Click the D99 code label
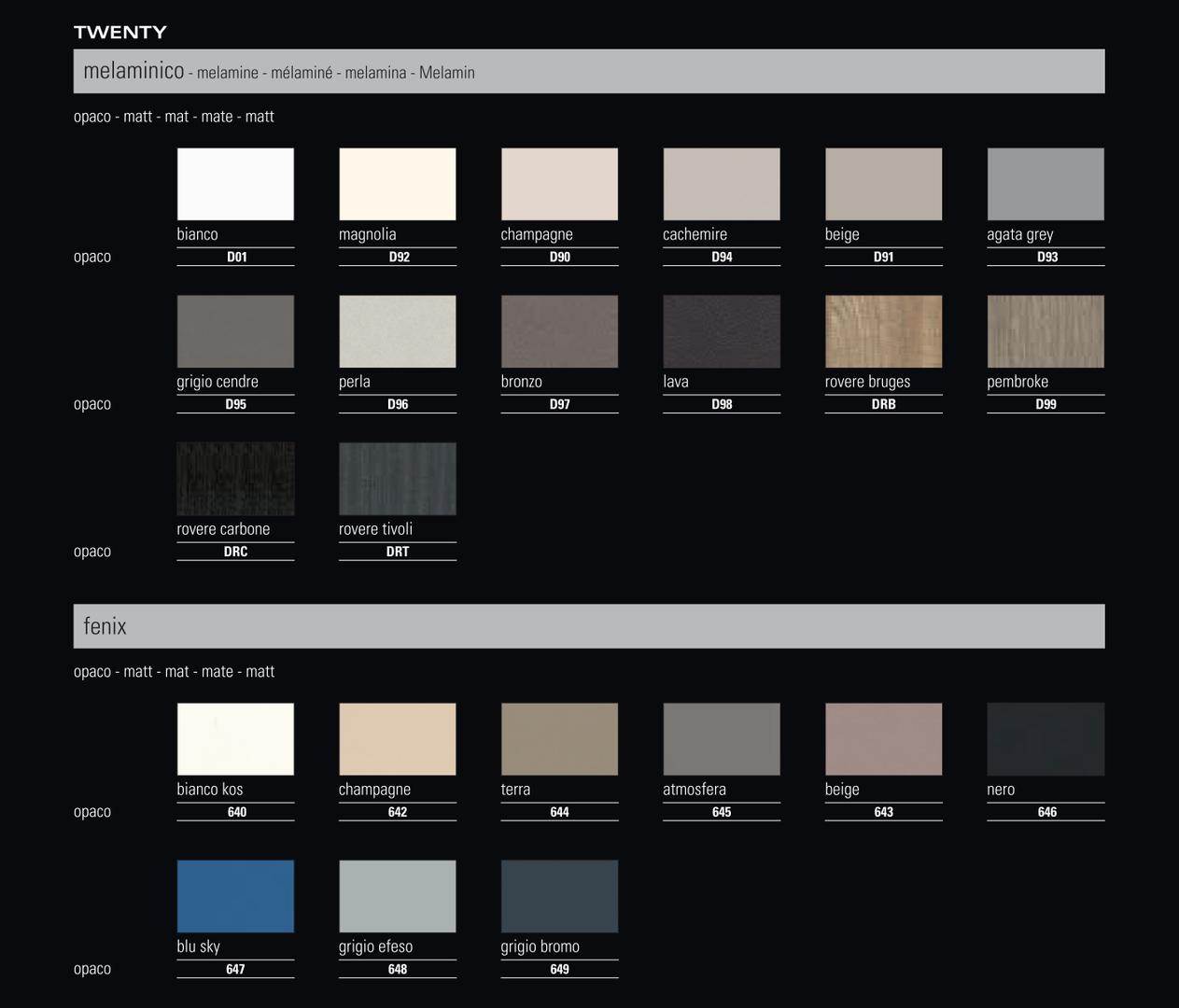 pyautogui.click(x=1046, y=404)
